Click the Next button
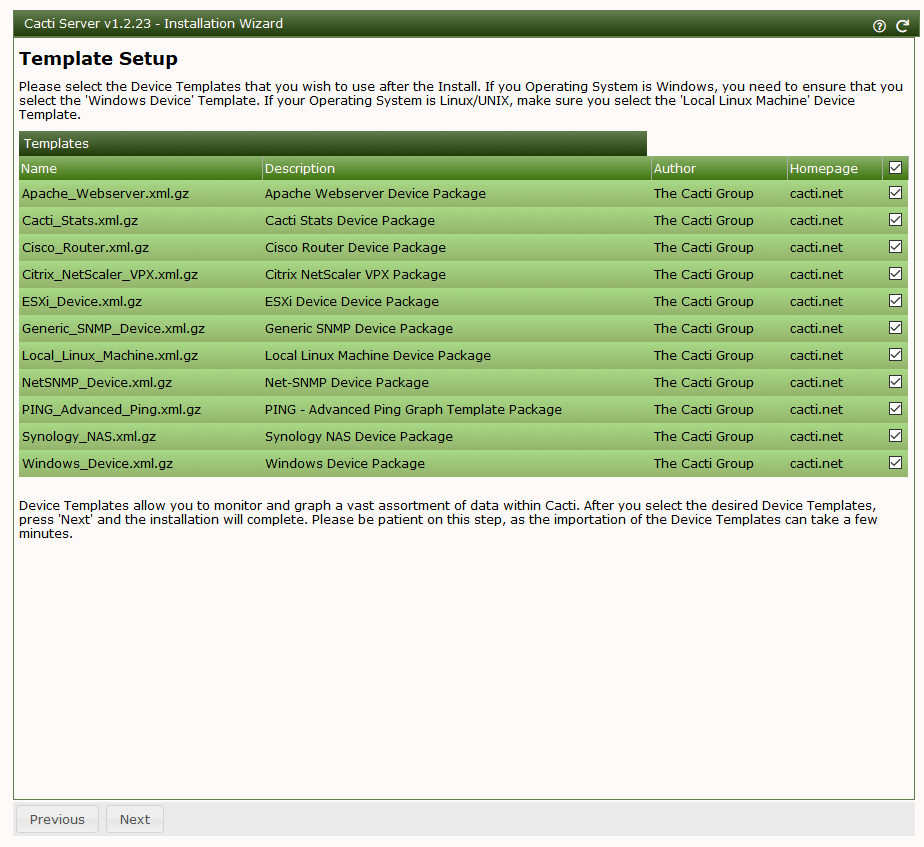 135,819
